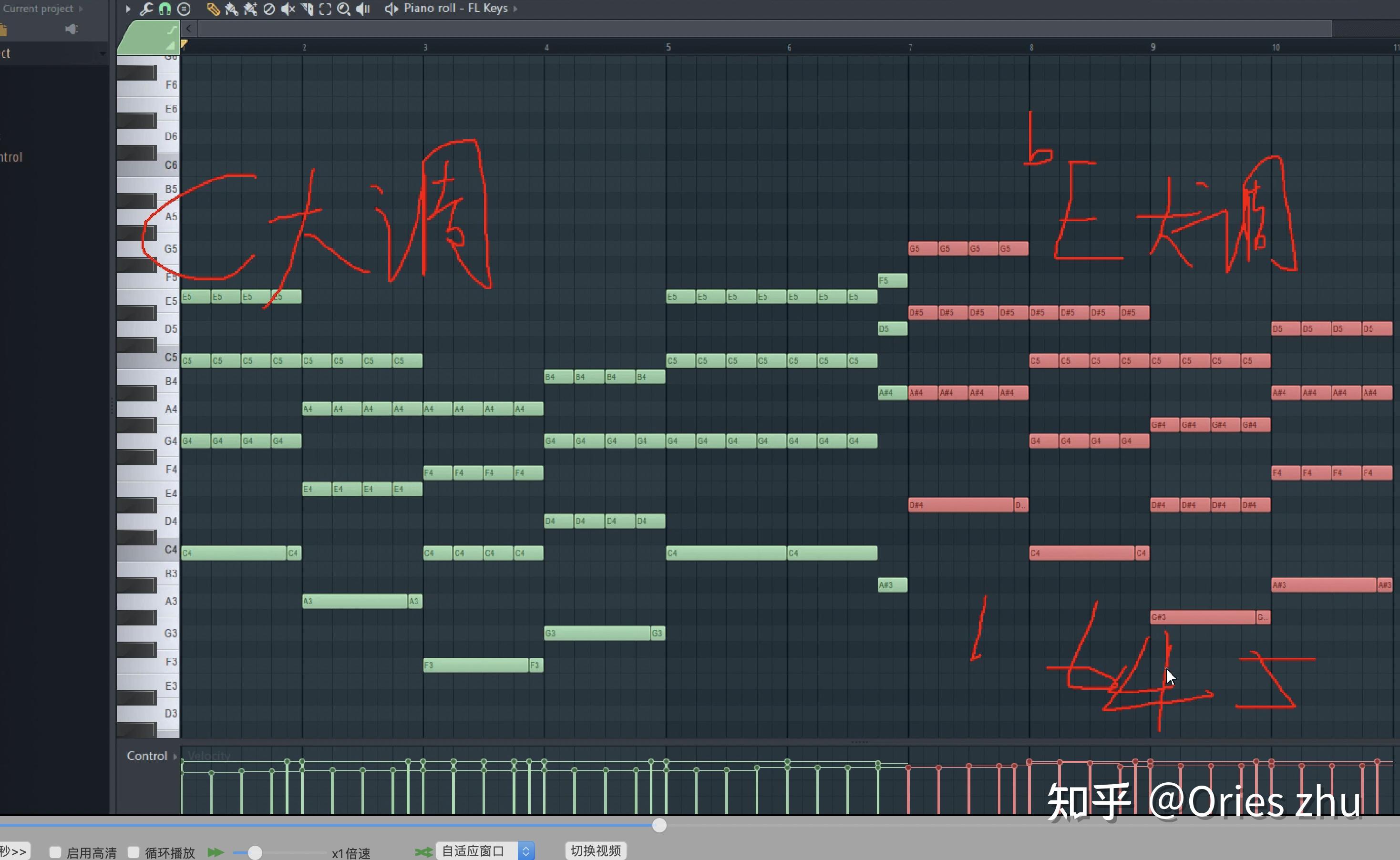This screenshot has width=1400, height=860.
Task: Click the Control label in the event editor
Action: click(x=147, y=755)
